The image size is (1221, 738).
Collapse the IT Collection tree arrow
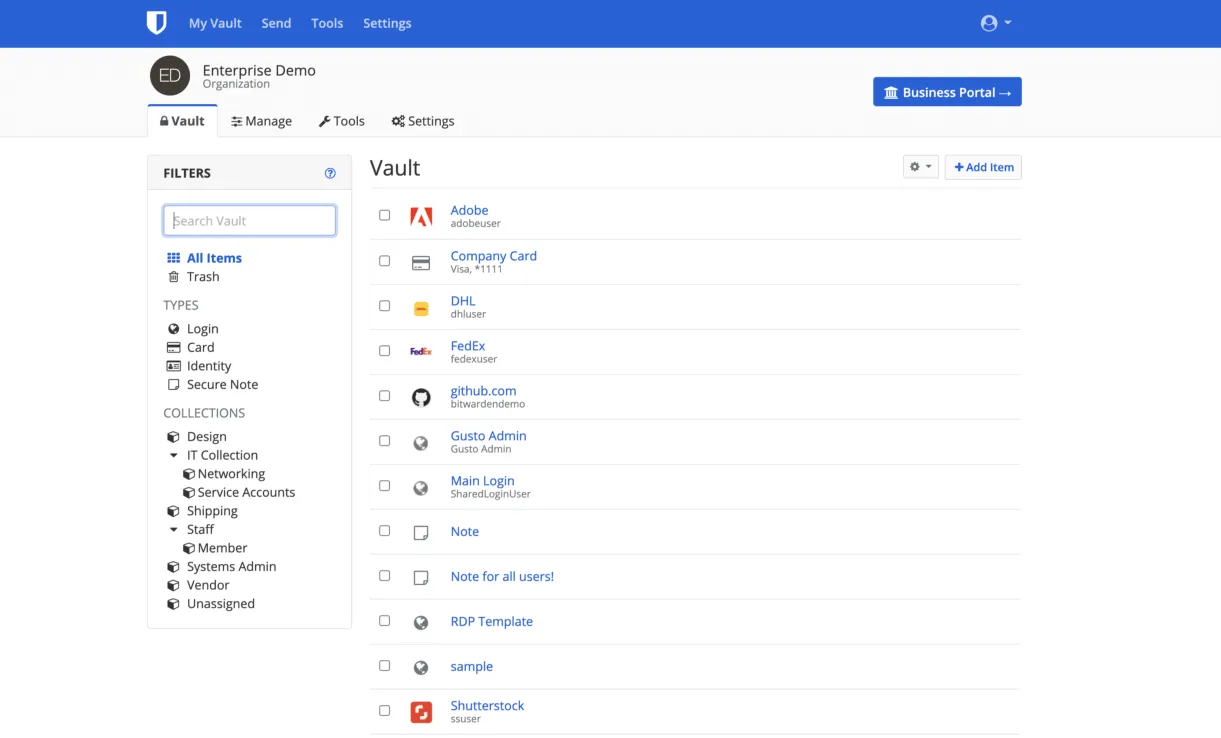coord(173,456)
